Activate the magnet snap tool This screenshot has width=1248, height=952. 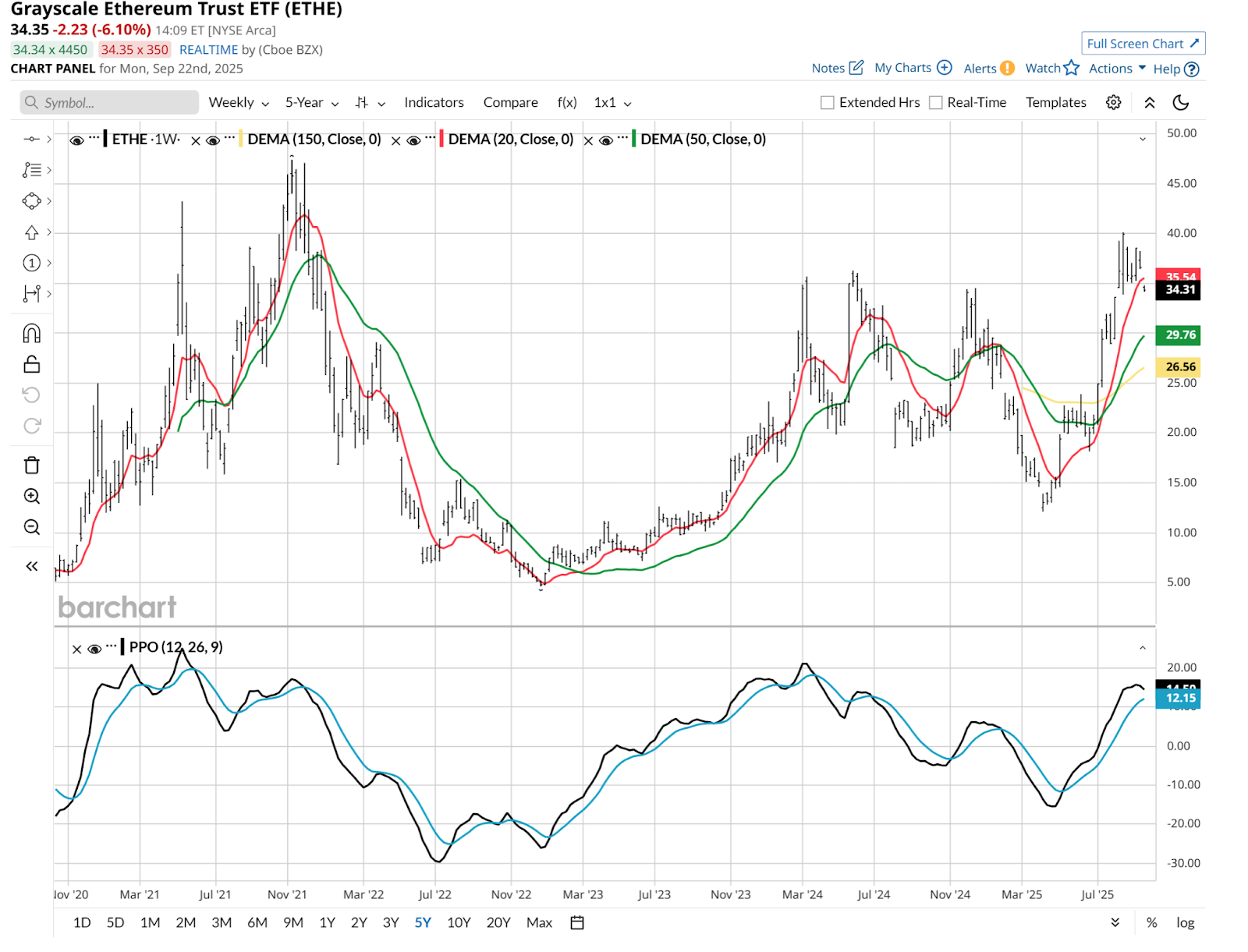pos(31,334)
